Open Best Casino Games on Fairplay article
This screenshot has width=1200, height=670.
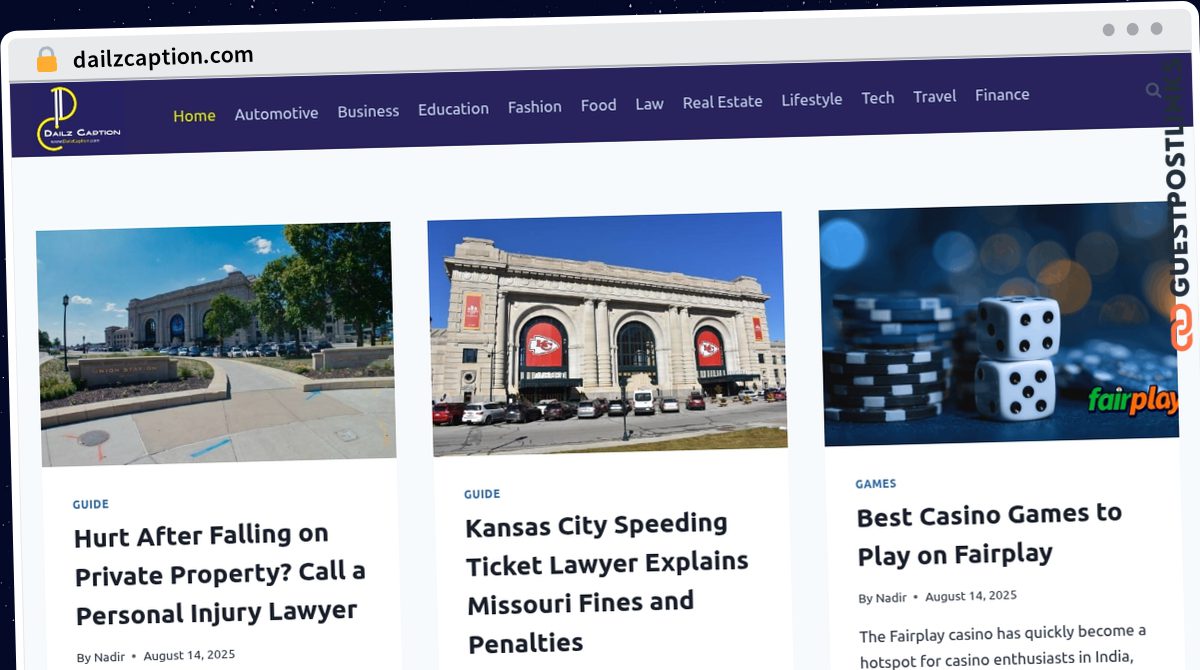tap(990, 533)
